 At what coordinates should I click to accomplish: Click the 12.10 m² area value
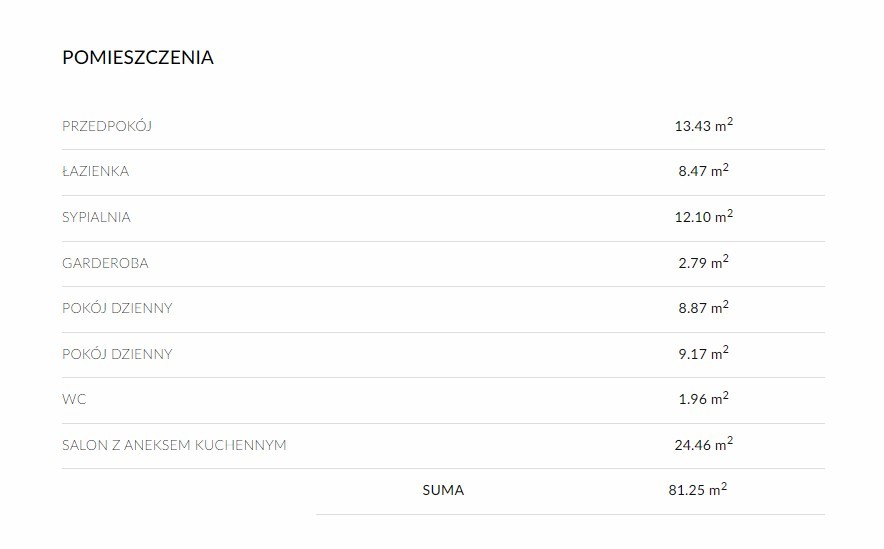click(x=704, y=216)
